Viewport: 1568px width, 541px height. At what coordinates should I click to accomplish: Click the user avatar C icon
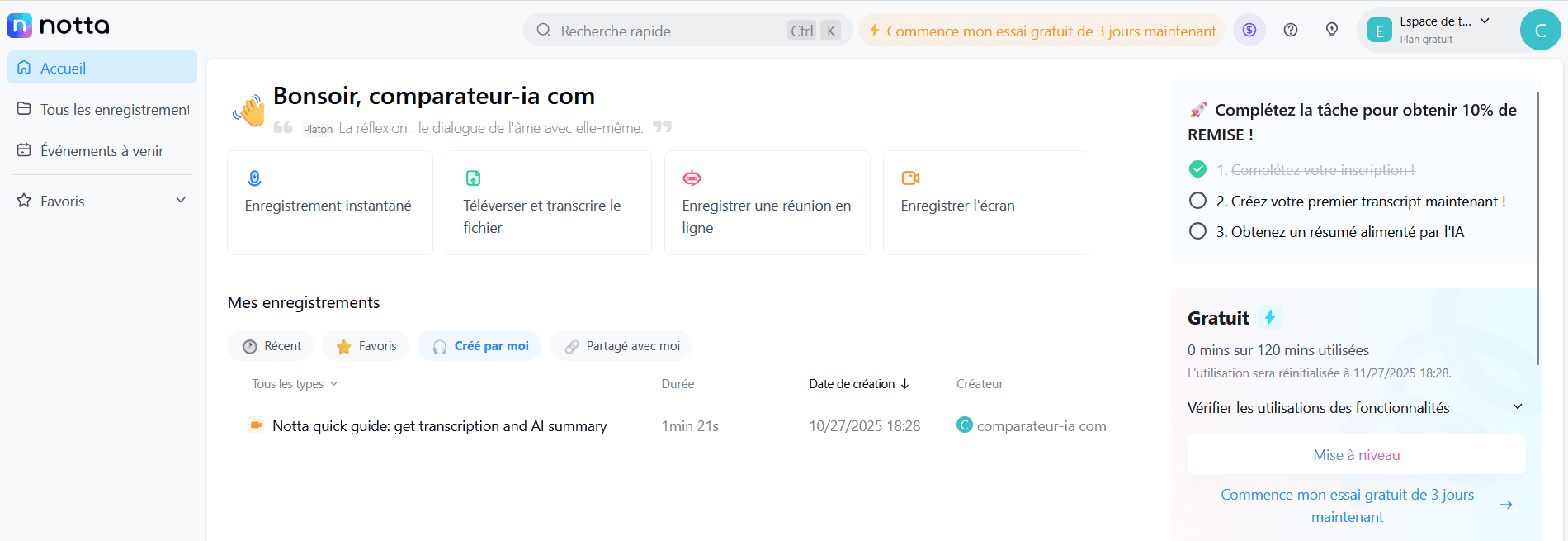(1539, 31)
